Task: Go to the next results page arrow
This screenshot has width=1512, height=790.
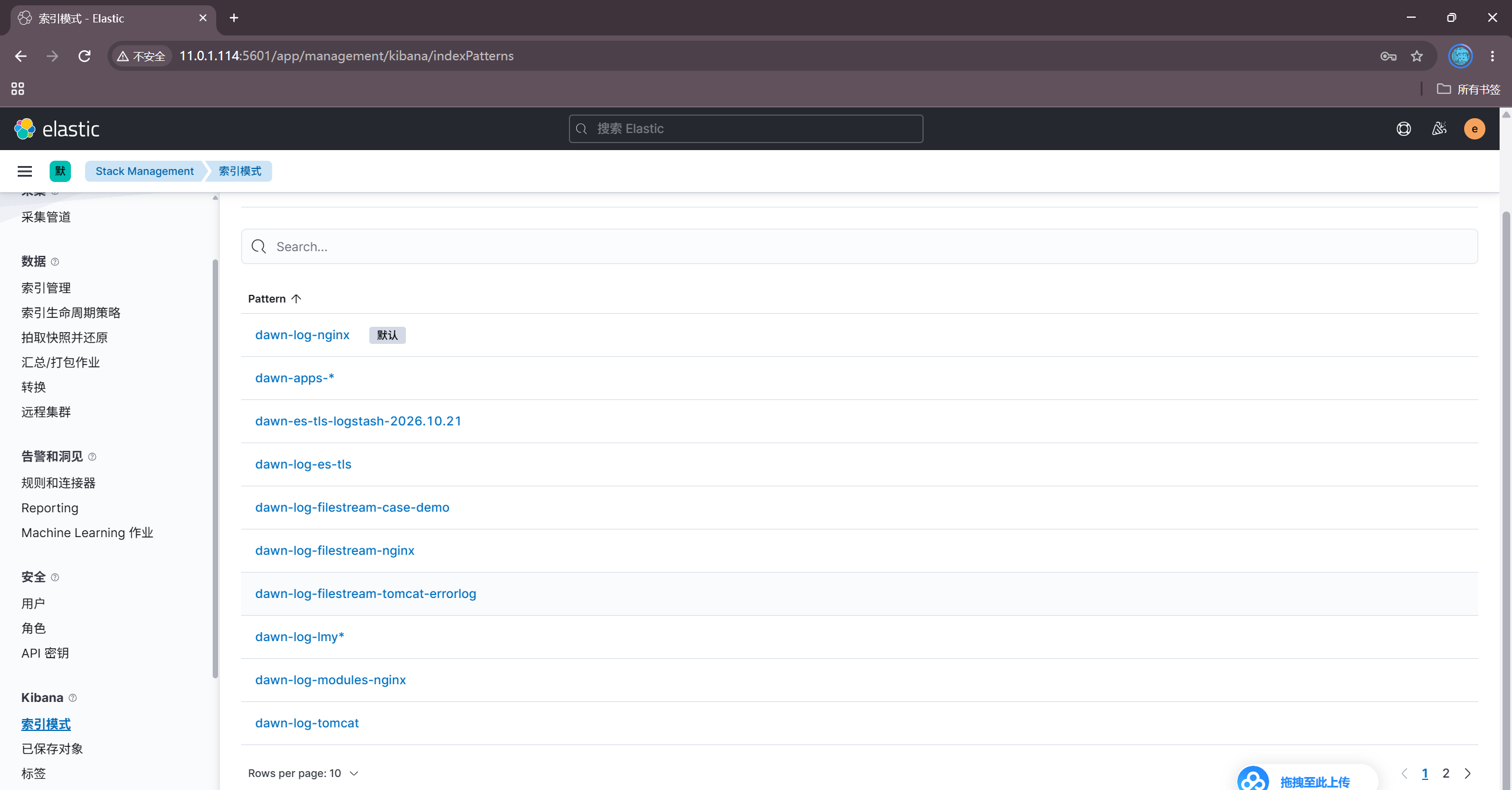Action: point(1468,773)
